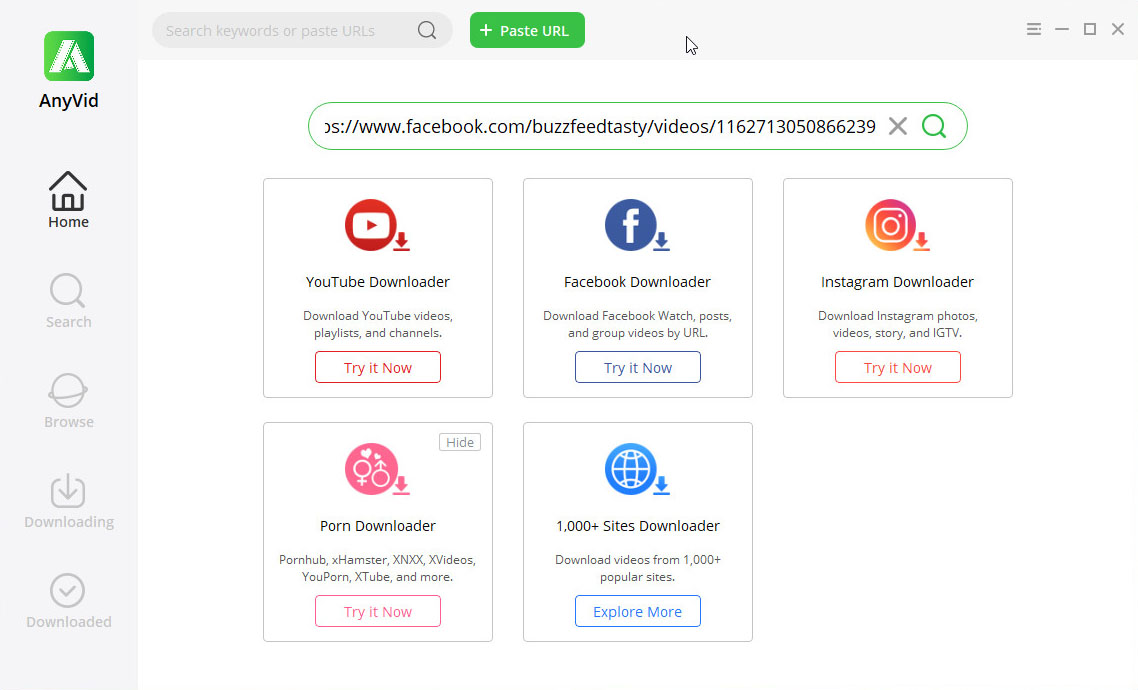This screenshot has width=1138, height=690.
Task: Click the 'Download YouTube videos, playlists' description
Action: click(x=377, y=324)
